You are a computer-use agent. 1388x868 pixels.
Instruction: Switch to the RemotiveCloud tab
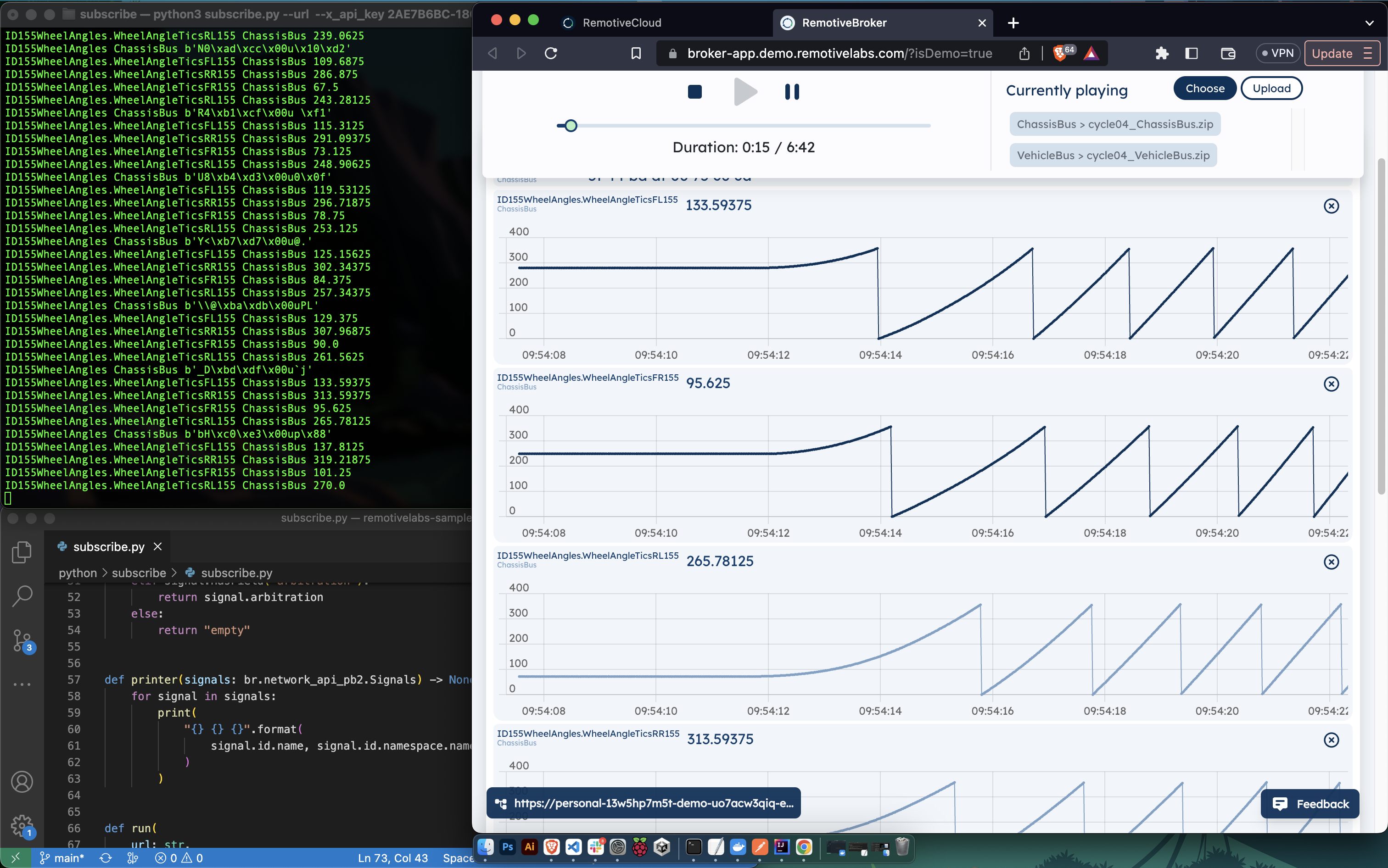pyautogui.click(x=621, y=23)
